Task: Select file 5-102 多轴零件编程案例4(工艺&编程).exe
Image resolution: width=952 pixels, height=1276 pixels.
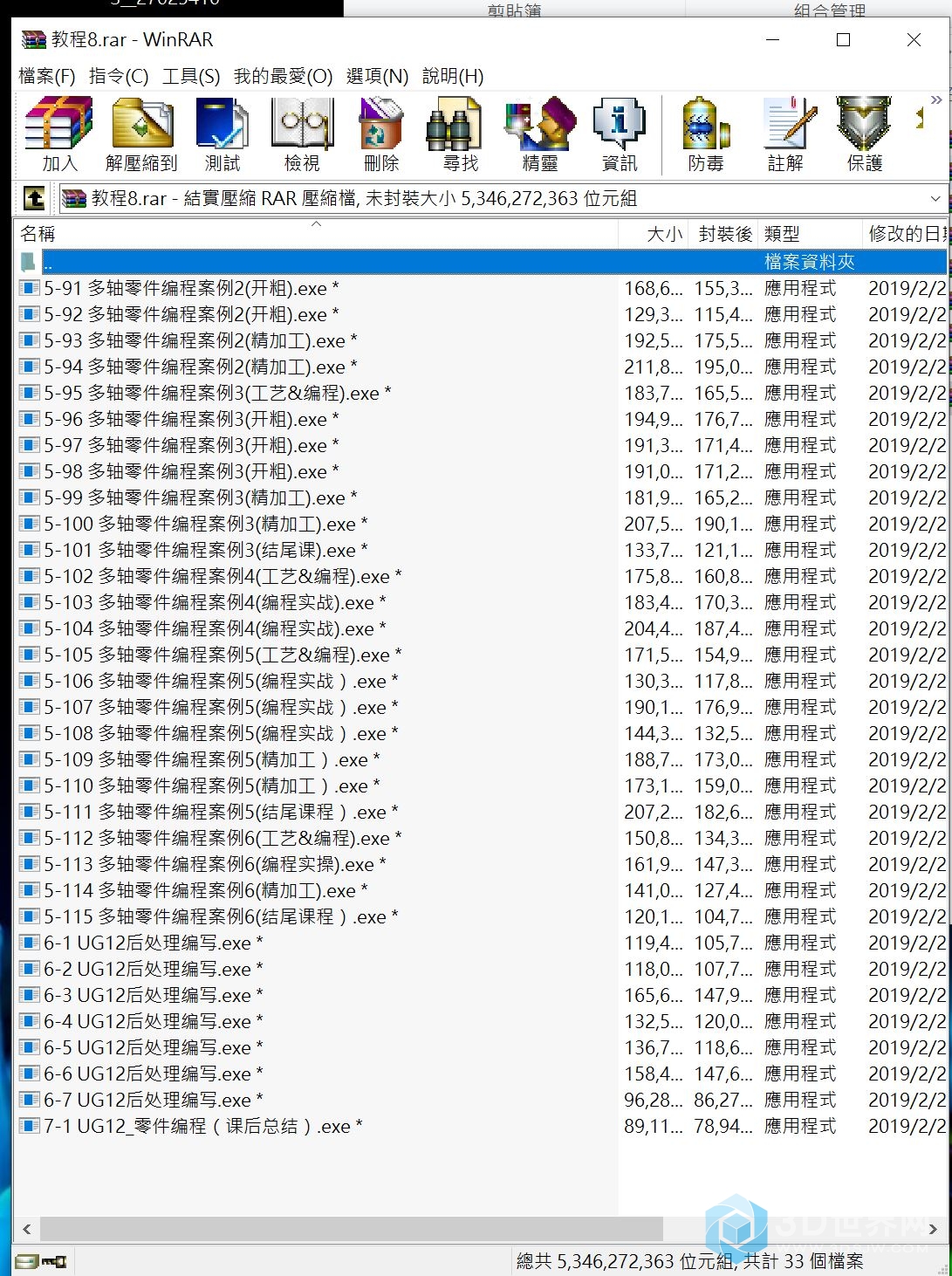Action: 482,576
